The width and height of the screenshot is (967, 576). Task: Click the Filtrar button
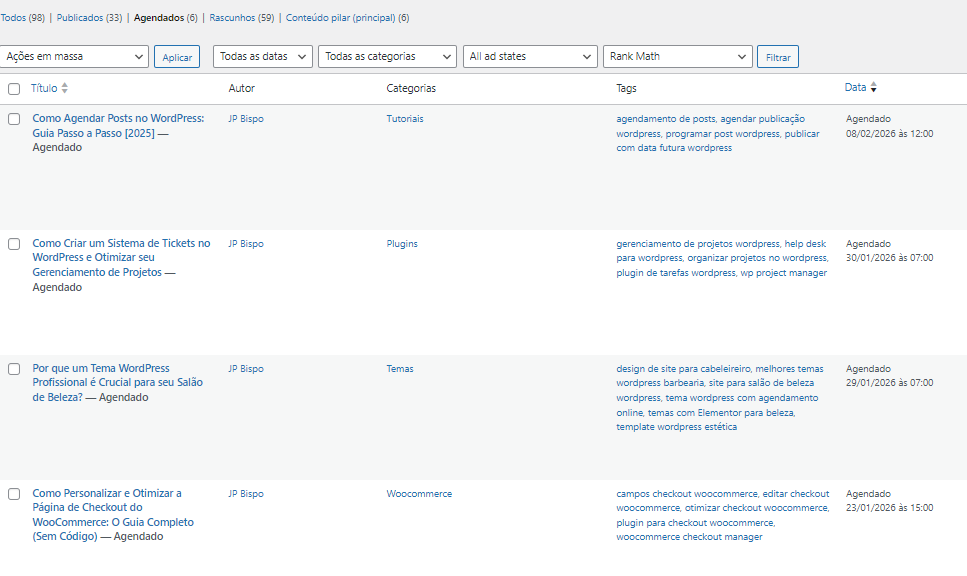click(777, 56)
